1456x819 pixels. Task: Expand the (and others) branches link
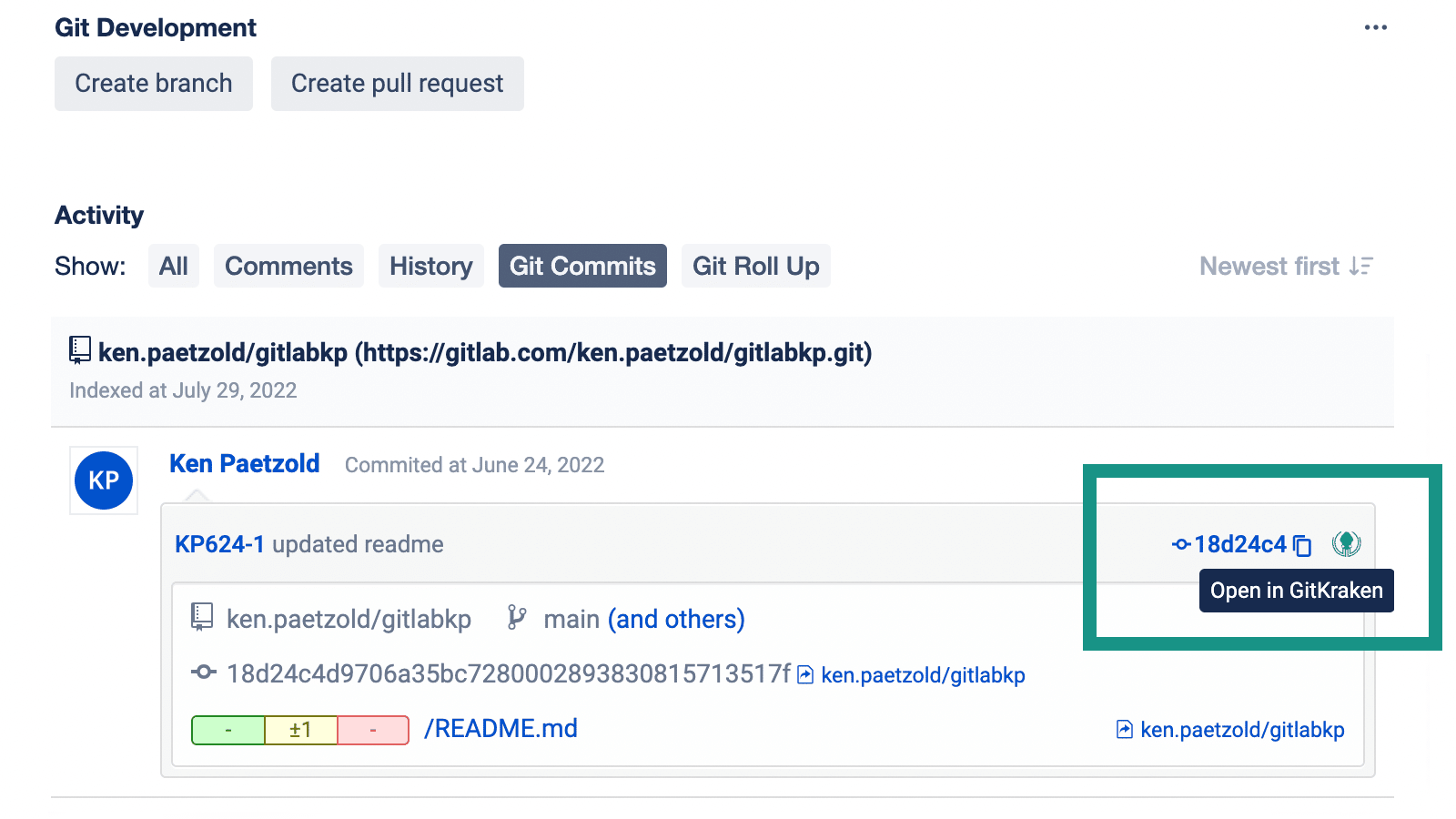click(x=676, y=619)
